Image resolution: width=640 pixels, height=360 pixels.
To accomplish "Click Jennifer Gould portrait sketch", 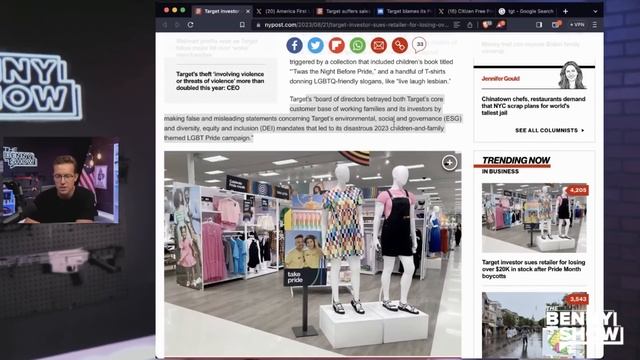I will pos(572,75).
